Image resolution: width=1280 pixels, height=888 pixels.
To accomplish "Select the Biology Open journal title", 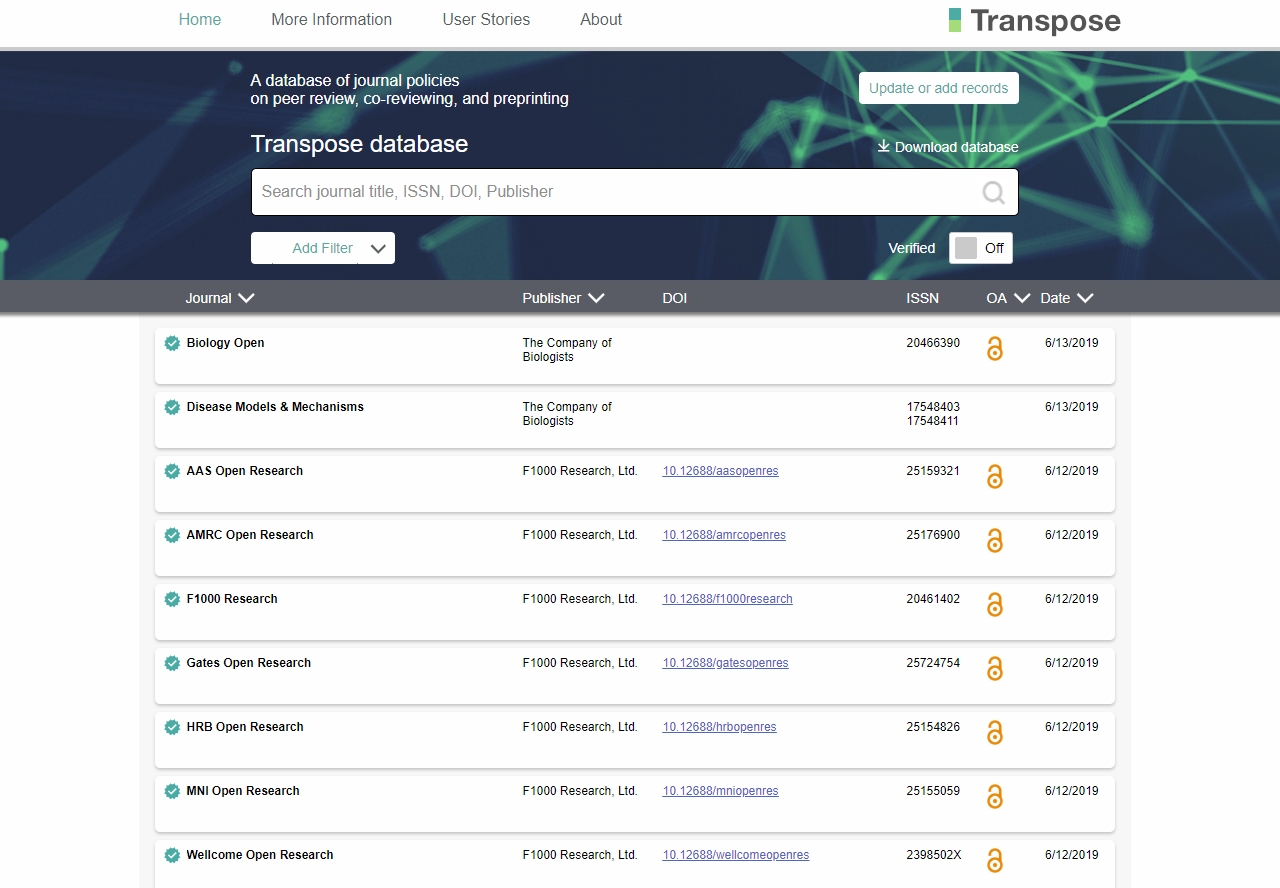I will (225, 343).
